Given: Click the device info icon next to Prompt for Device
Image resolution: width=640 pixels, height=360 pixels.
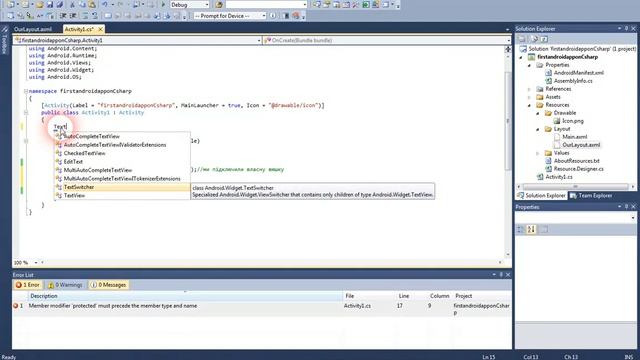Looking at the screenshot, I should point(273,16).
